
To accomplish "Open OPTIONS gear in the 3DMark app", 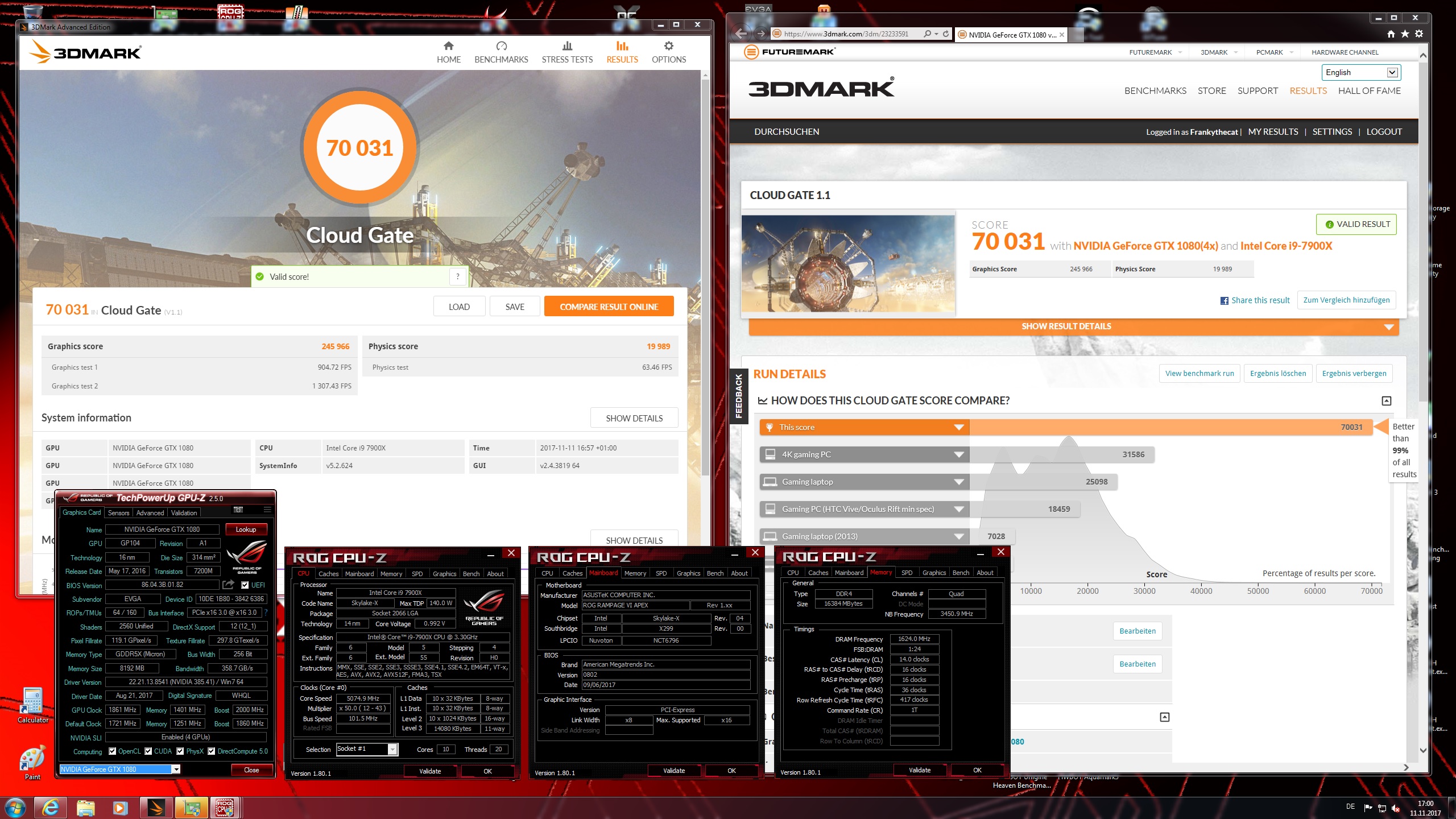I will (x=669, y=52).
